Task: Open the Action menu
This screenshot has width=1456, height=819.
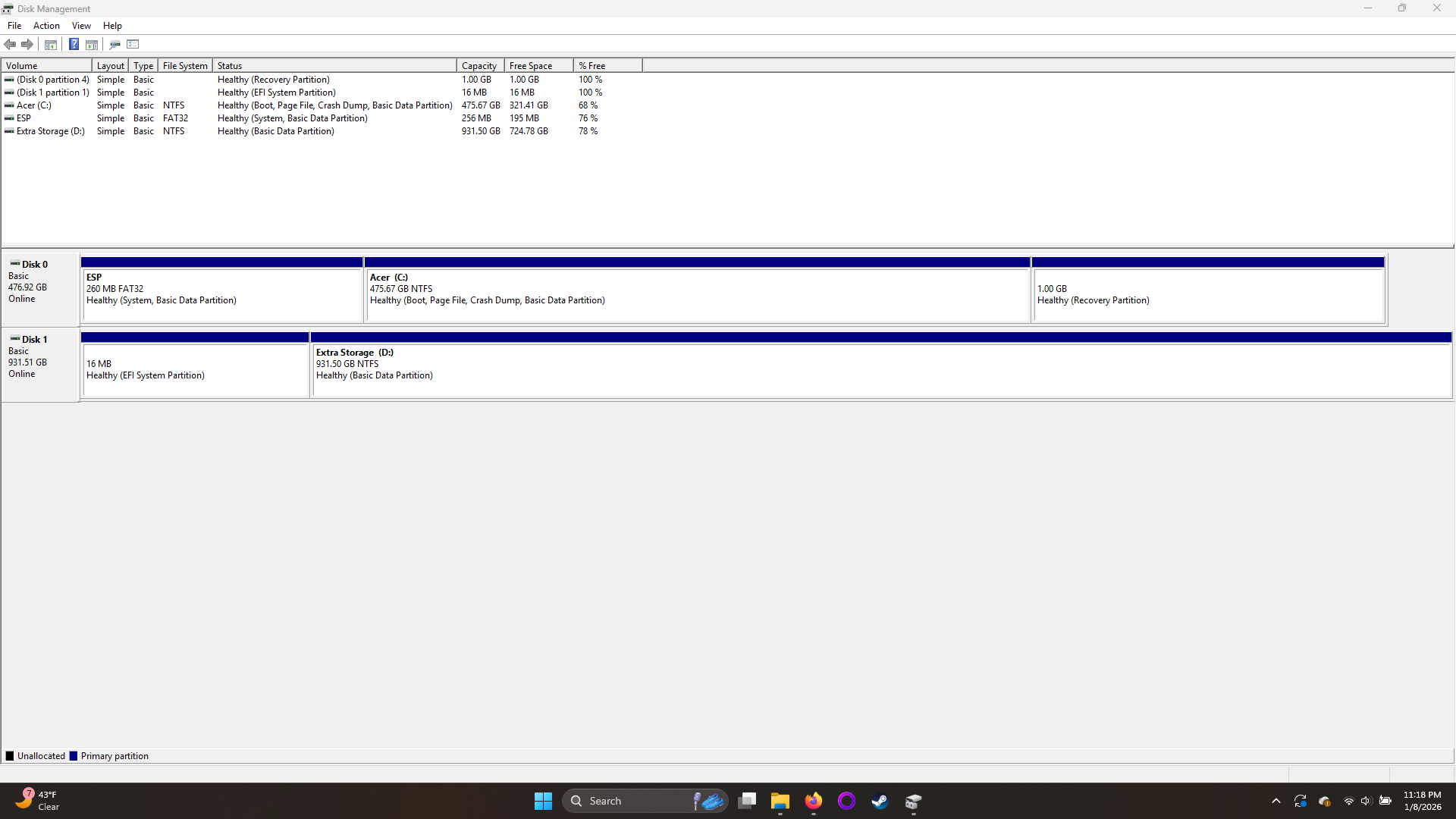Action: pos(46,26)
